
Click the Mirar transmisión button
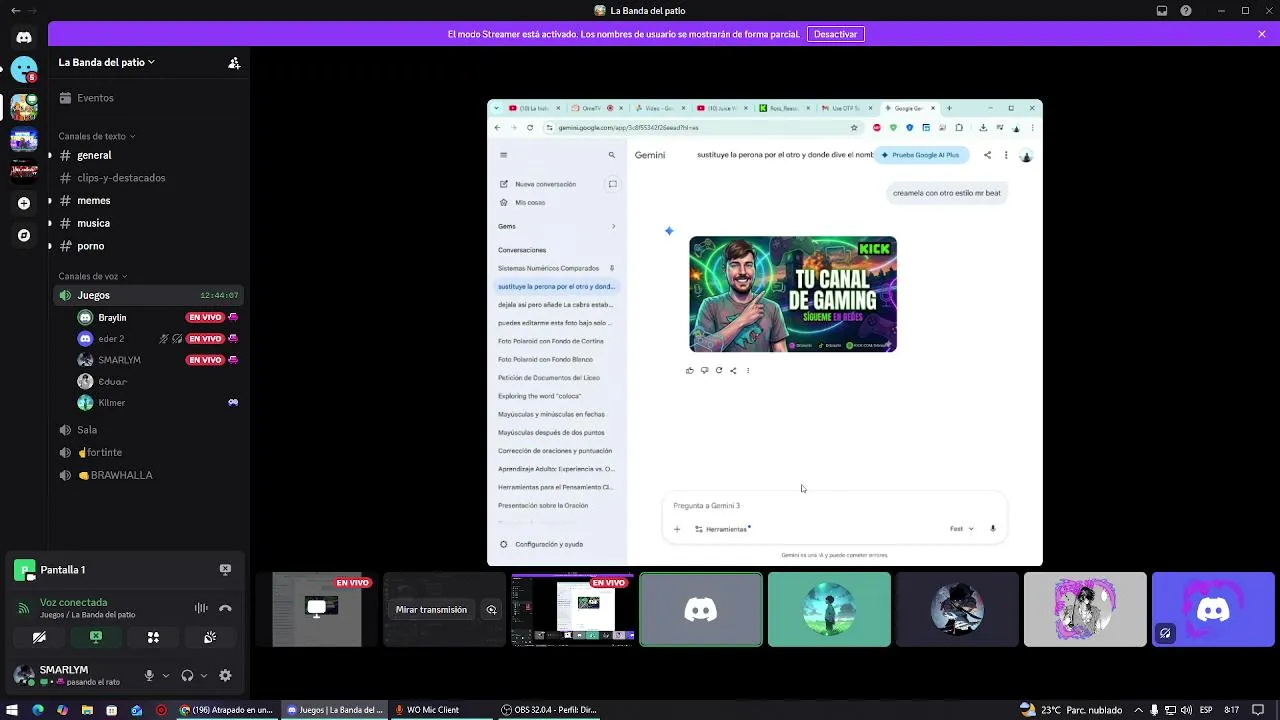[x=431, y=609]
